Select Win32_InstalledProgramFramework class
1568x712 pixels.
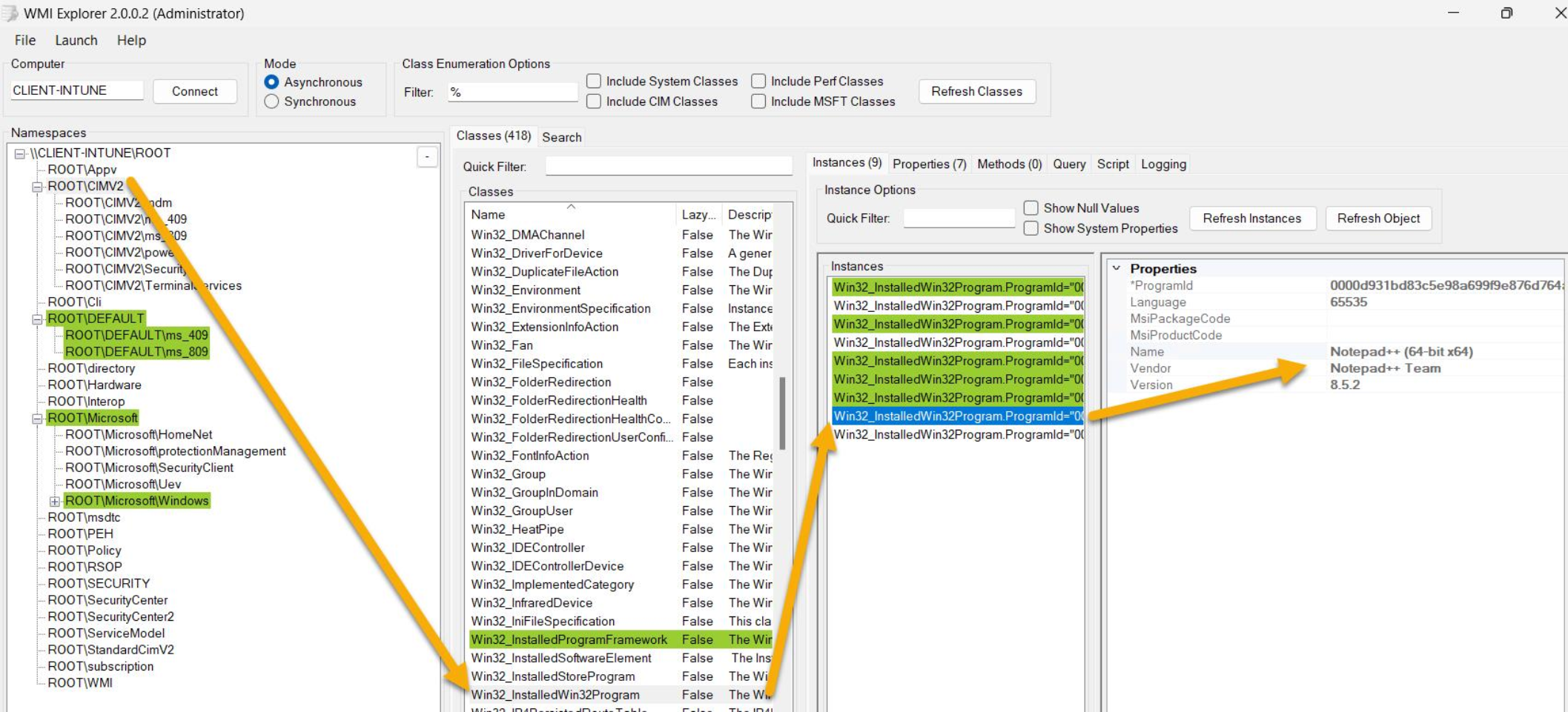click(x=621, y=639)
